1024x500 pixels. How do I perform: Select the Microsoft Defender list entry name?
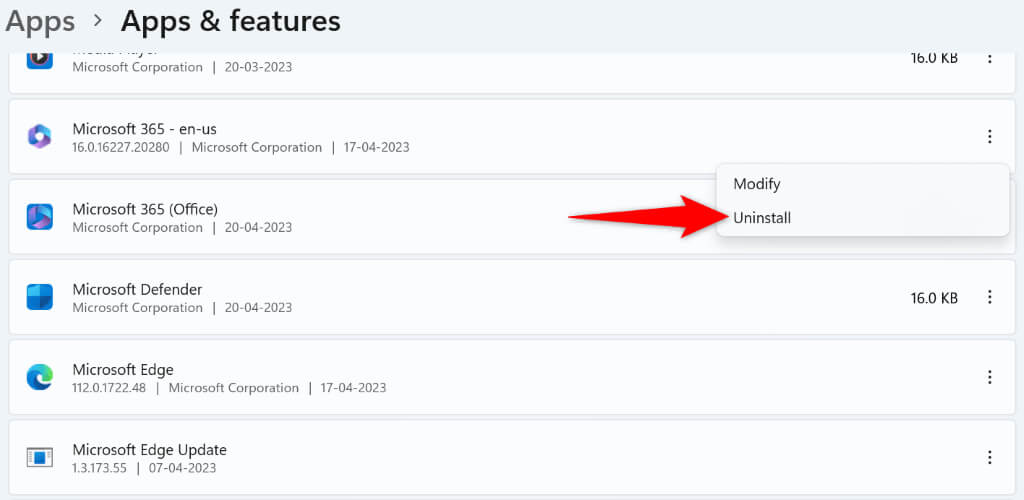pos(137,289)
